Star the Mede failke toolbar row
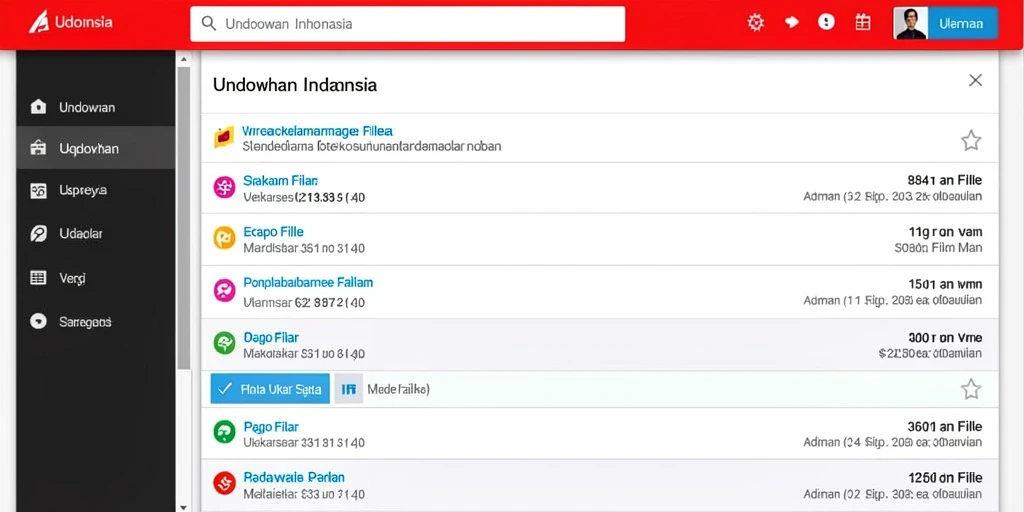1024x512 pixels. click(971, 389)
